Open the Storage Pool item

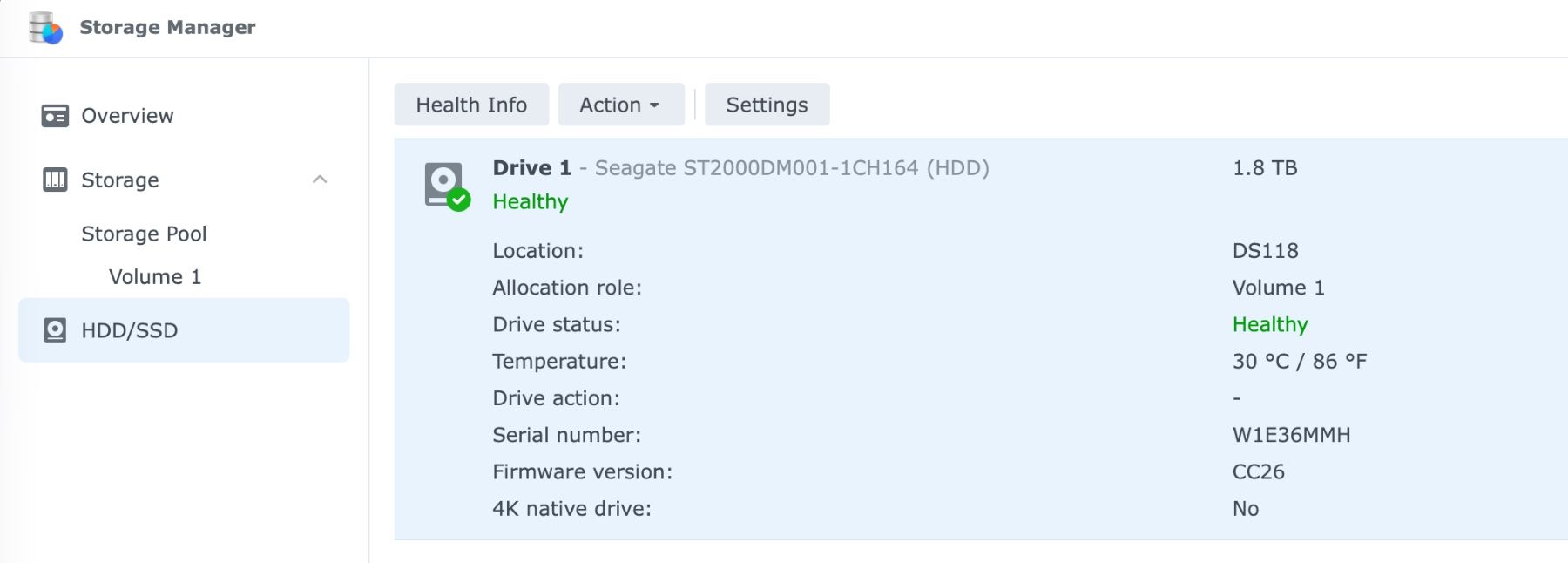pos(144,234)
